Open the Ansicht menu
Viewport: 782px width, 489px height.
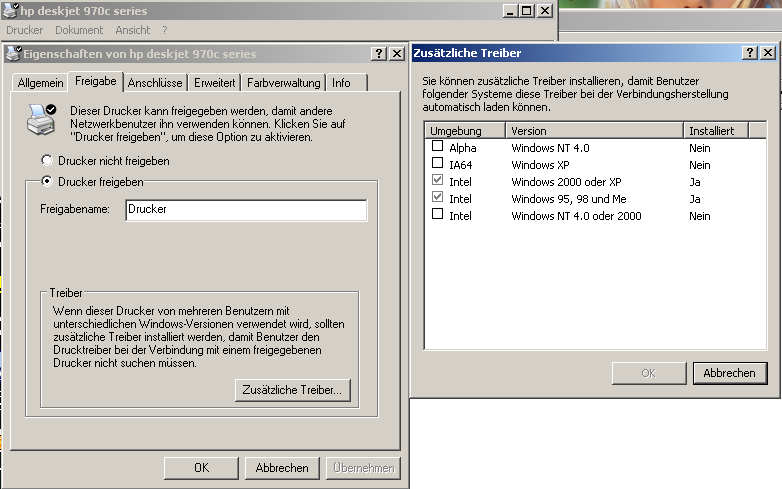[x=132, y=30]
